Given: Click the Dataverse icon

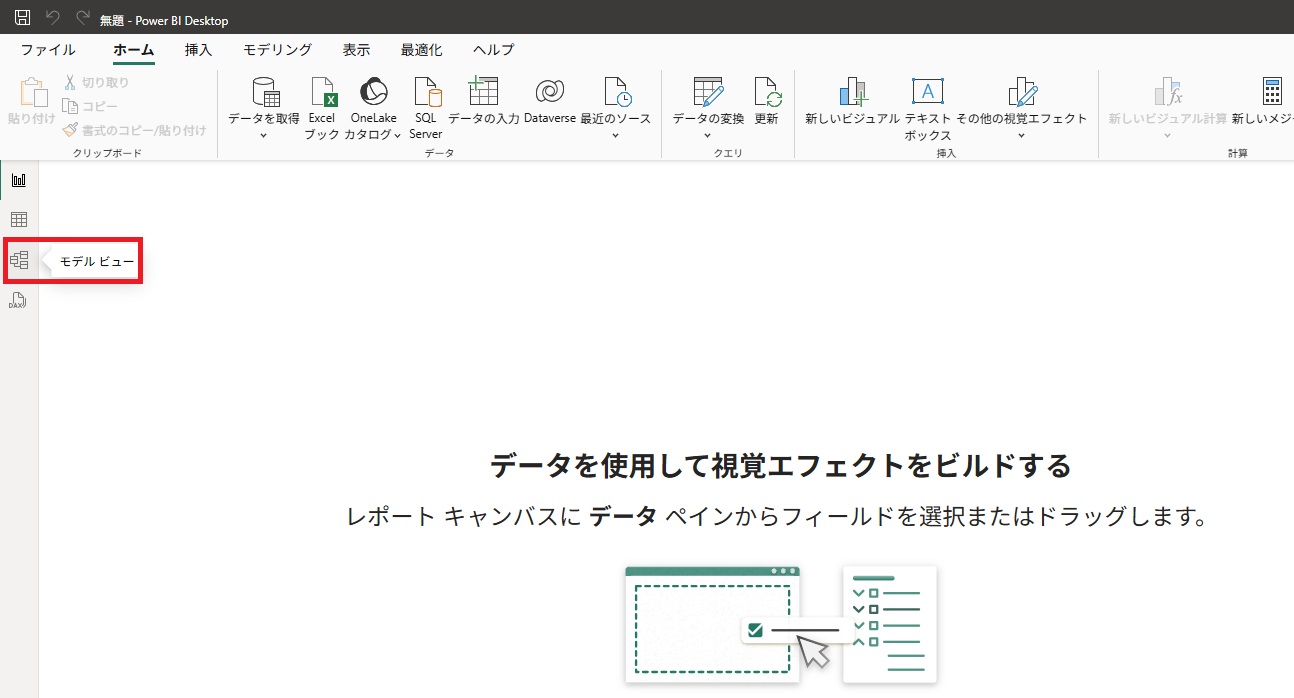Looking at the screenshot, I should pos(549,92).
